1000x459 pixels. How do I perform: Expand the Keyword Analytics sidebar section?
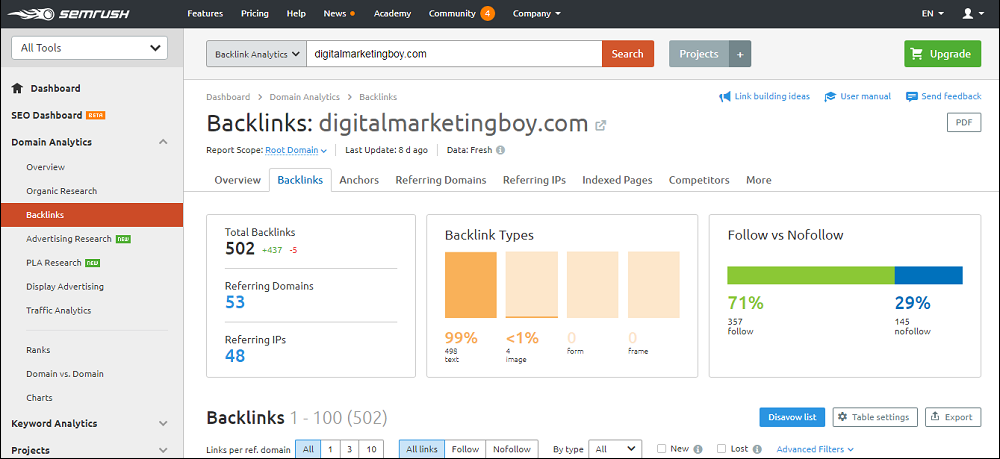[x=163, y=423]
